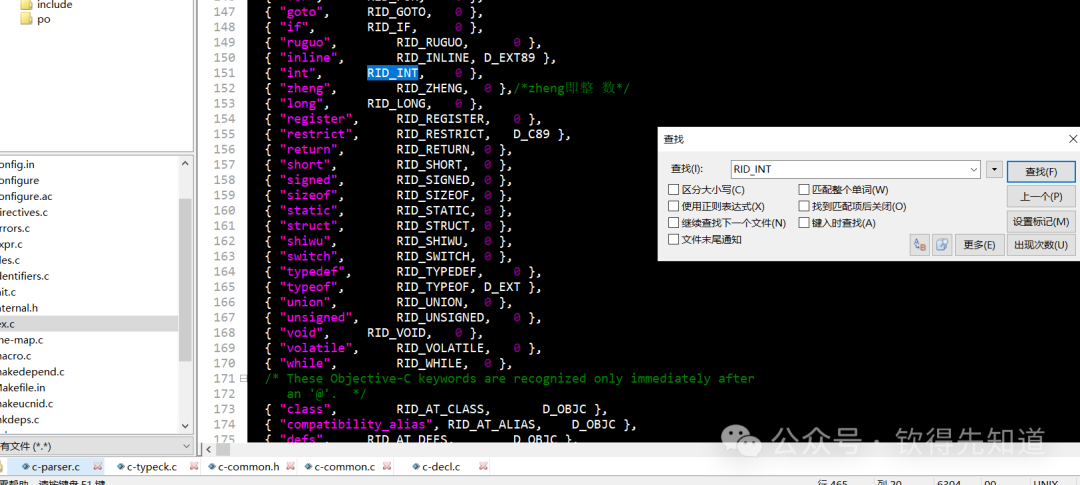Click the 'po' folder icon in tree
Image resolution: width=1080 pixels, height=485 pixels.
point(26,19)
